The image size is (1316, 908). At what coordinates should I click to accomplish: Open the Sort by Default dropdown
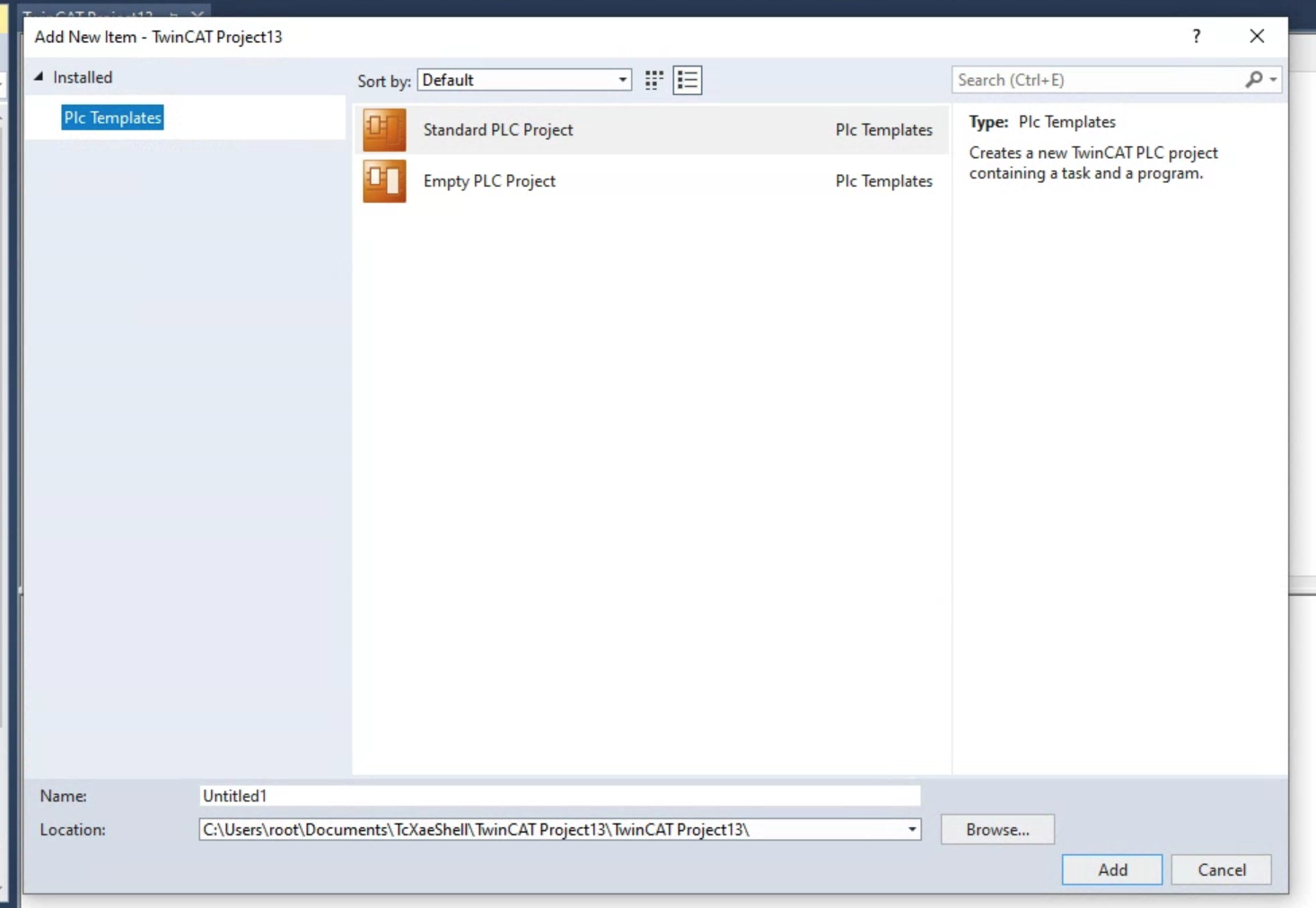click(524, 80)
